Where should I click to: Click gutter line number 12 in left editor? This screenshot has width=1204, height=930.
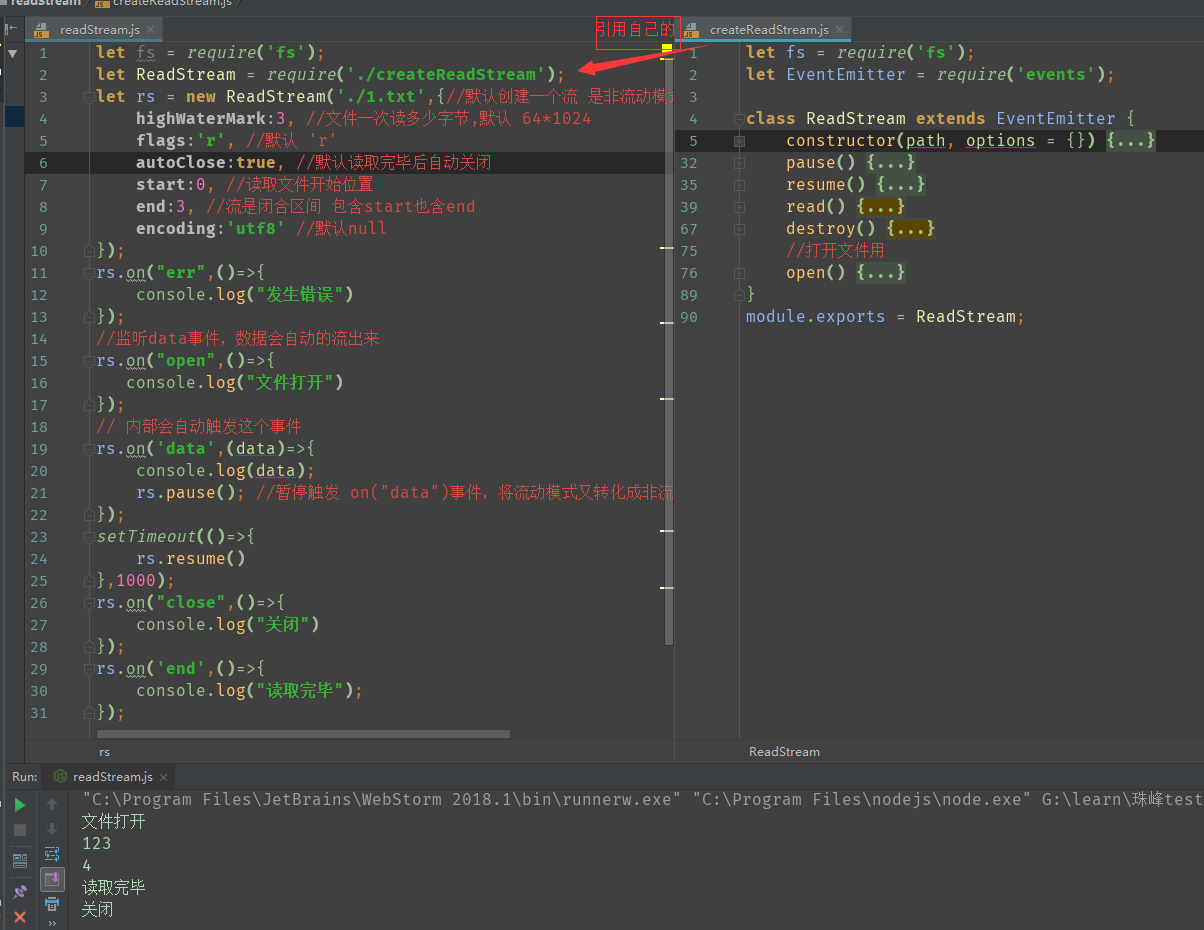tap(38, 295)
